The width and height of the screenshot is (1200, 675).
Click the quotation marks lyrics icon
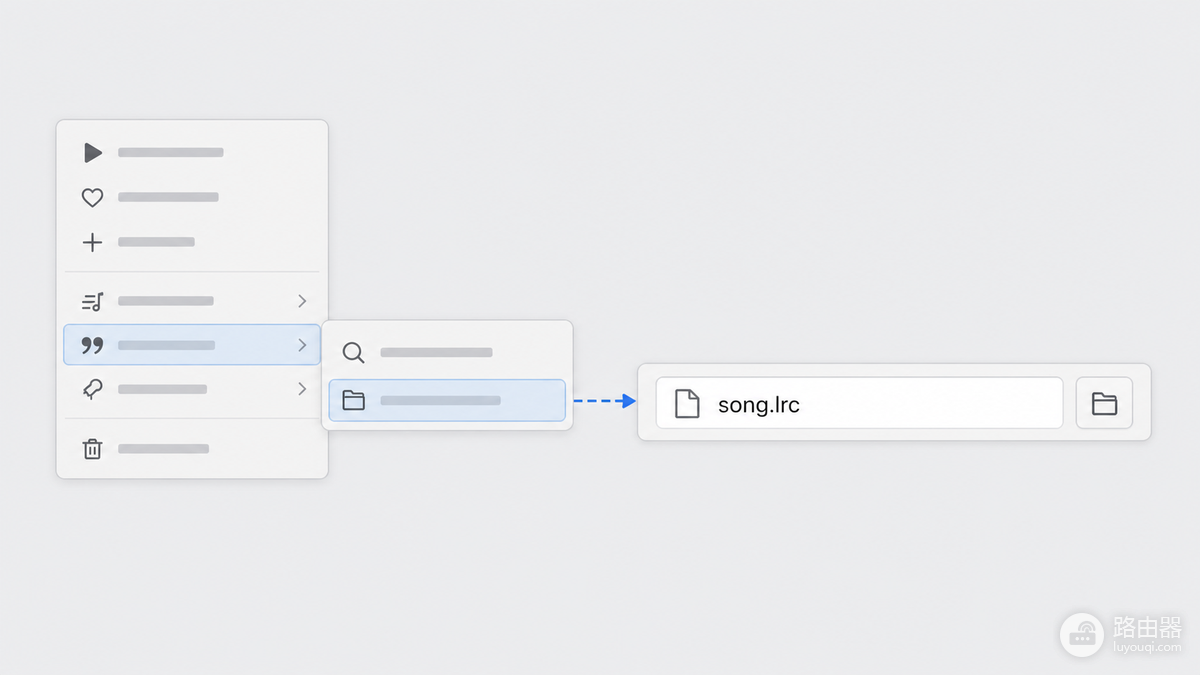tap(92, 345)
